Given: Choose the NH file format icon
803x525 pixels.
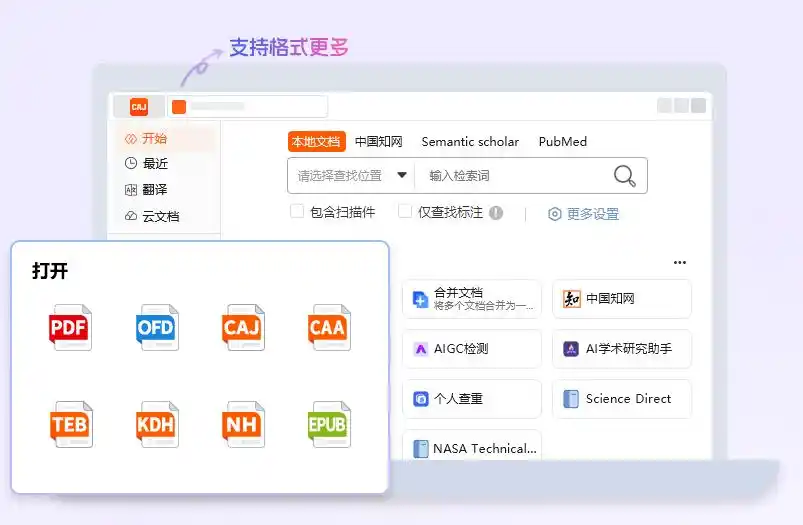Looking at the screenshot, I should pos(243,424).
